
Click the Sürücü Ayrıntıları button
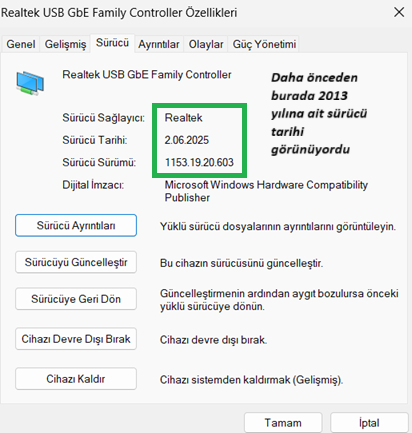[x=76, y=226]
